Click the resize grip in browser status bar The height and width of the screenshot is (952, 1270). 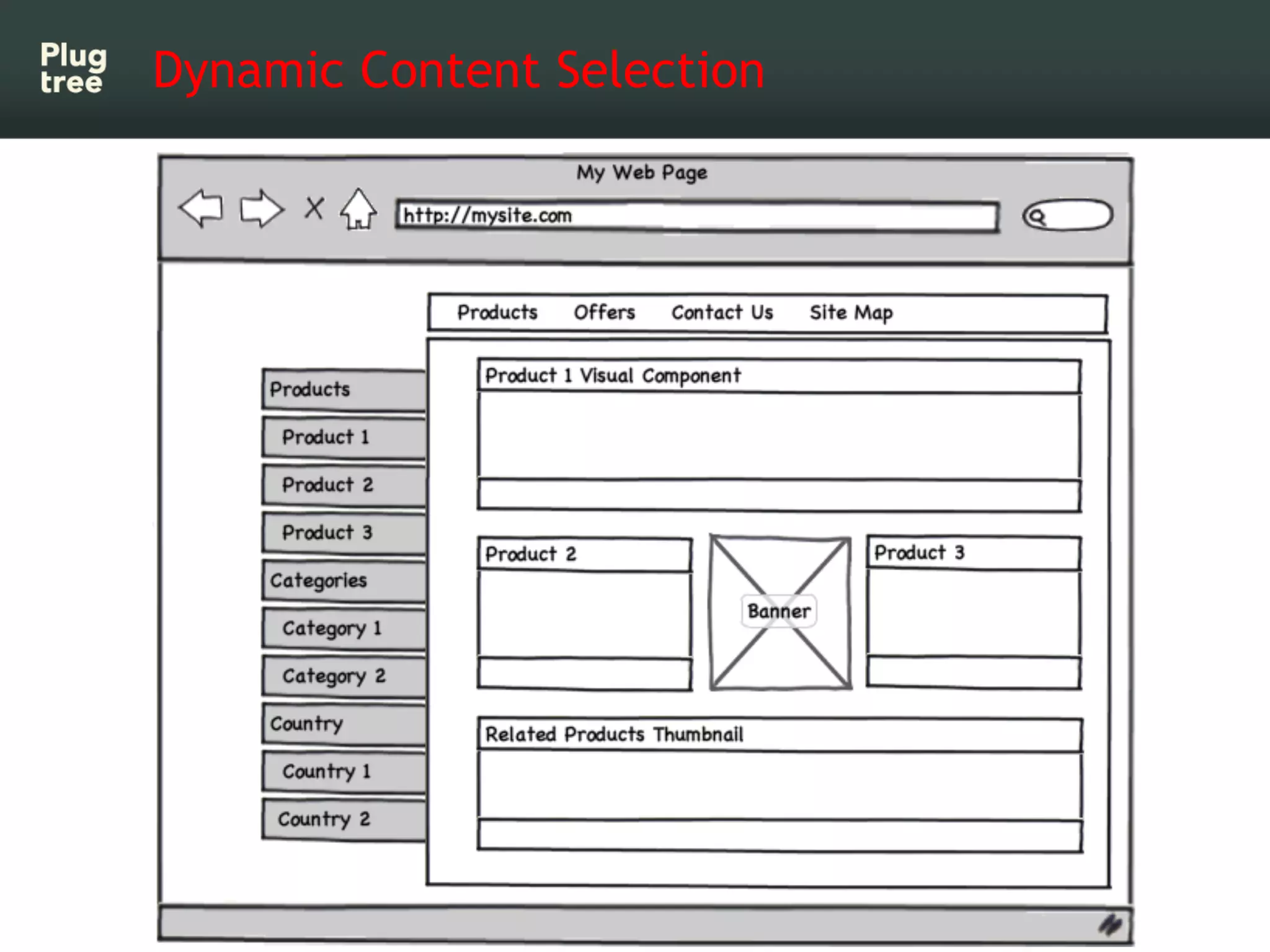click(1110, 925)
